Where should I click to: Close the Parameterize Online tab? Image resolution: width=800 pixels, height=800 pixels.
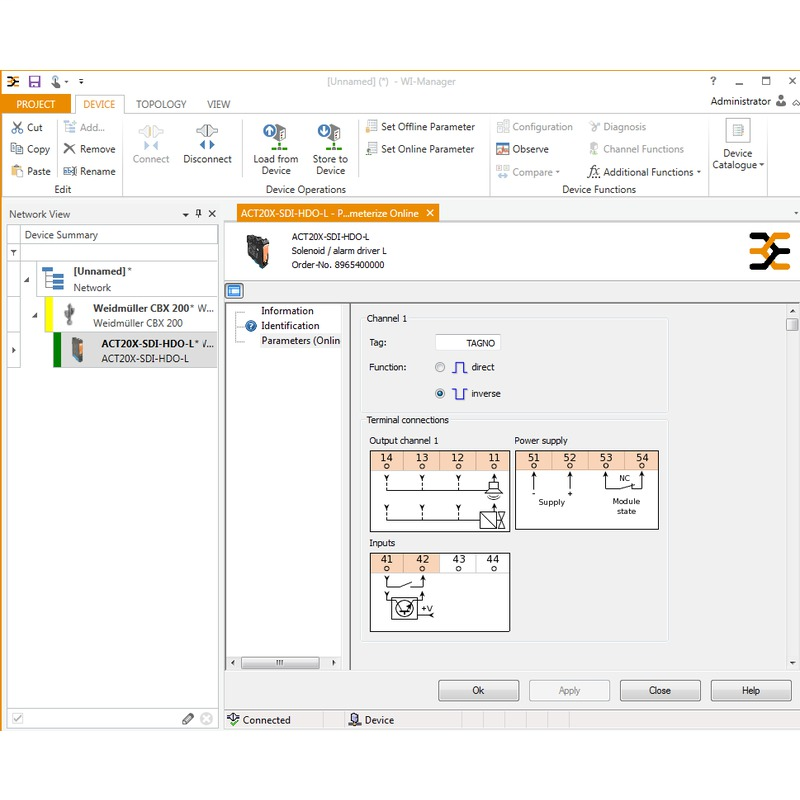430,213
